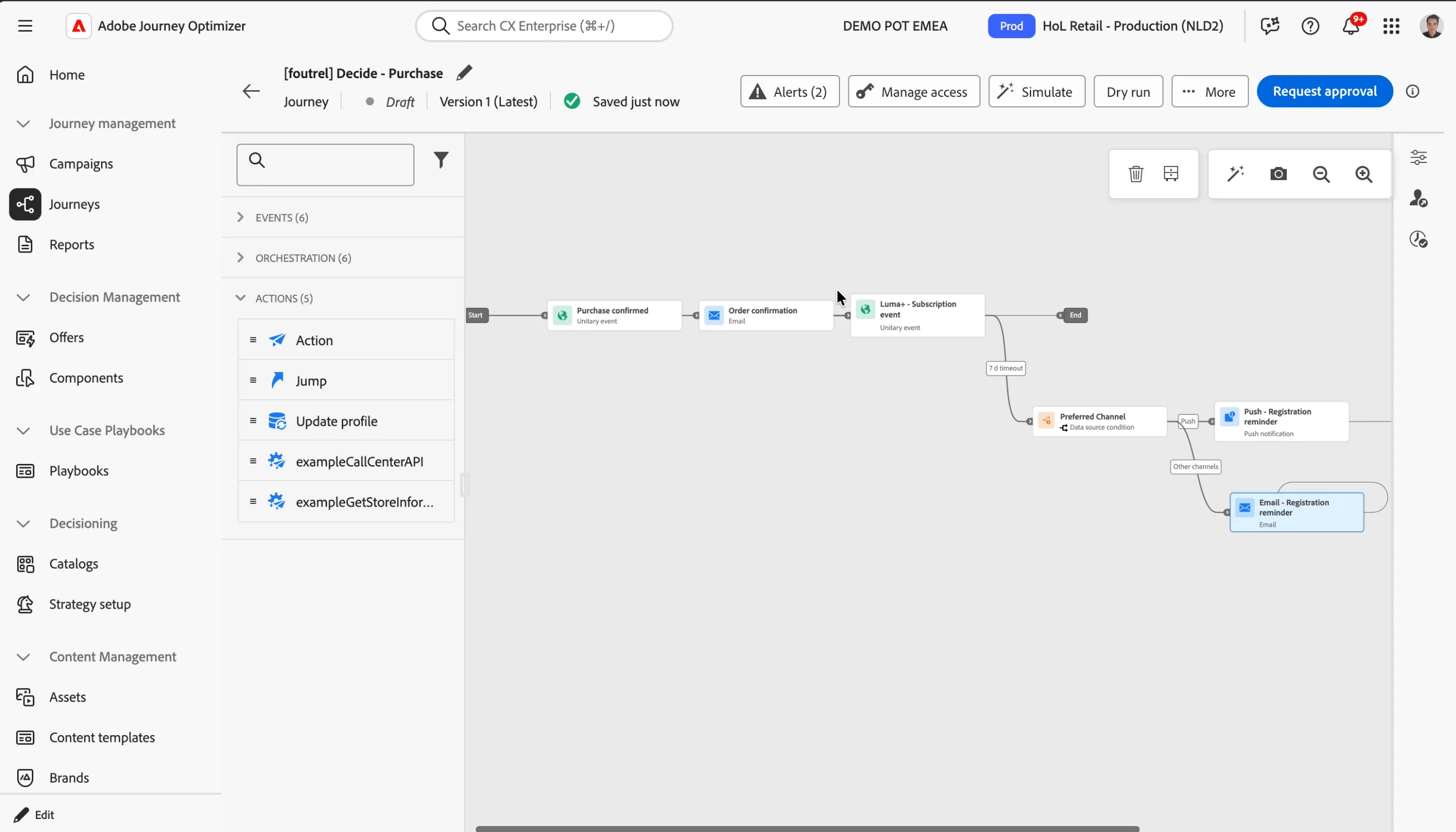Zoom out the journey canvas
Screen dimensions: 1456x832
[x=1321, y=174]
